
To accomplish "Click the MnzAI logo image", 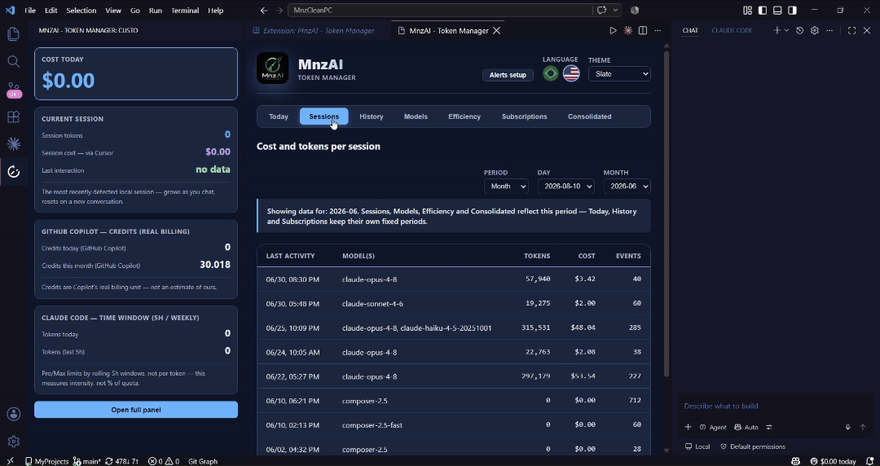I will [x=273, y=68].
